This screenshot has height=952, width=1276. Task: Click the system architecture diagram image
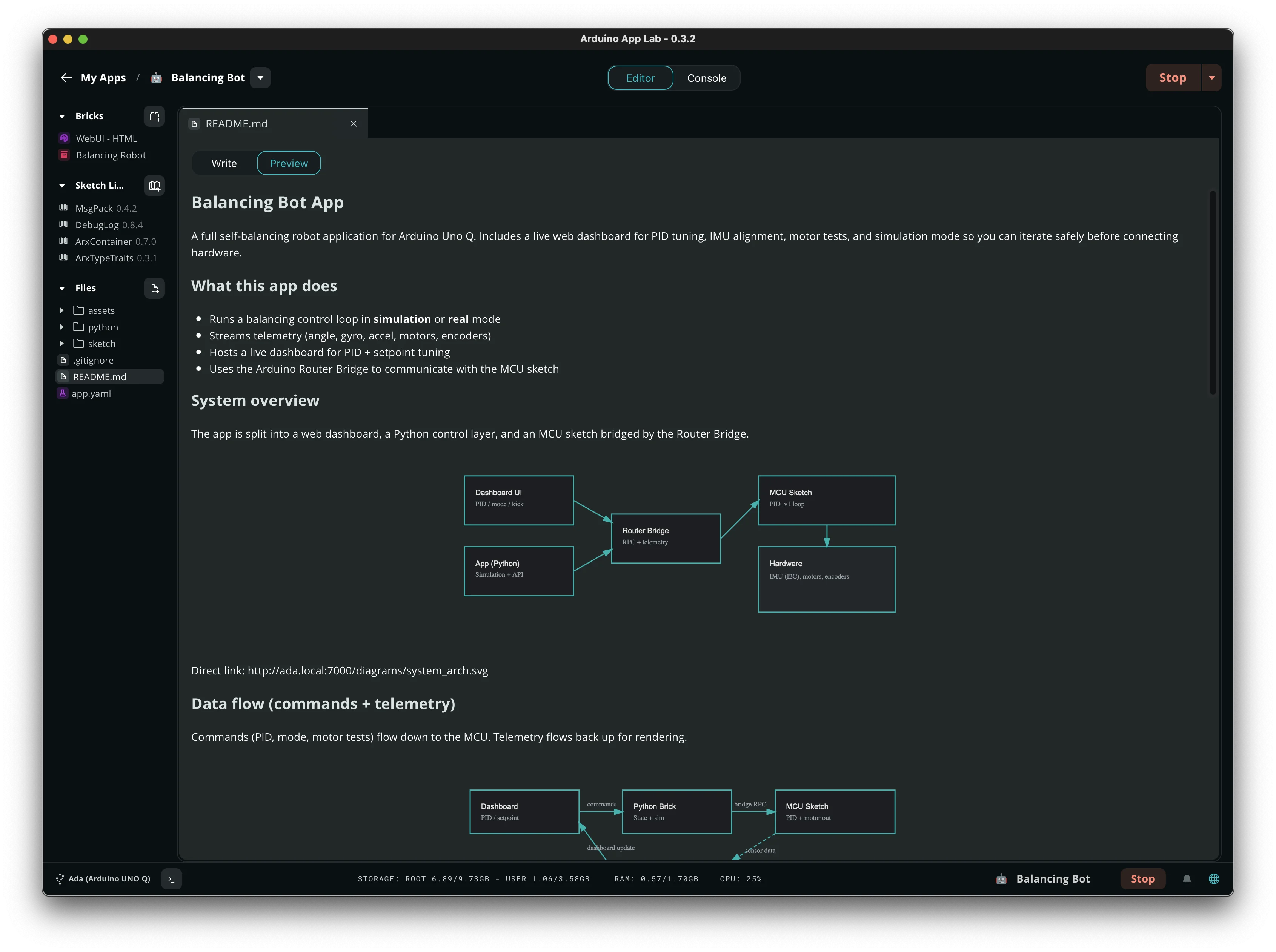tap(680, 544)
